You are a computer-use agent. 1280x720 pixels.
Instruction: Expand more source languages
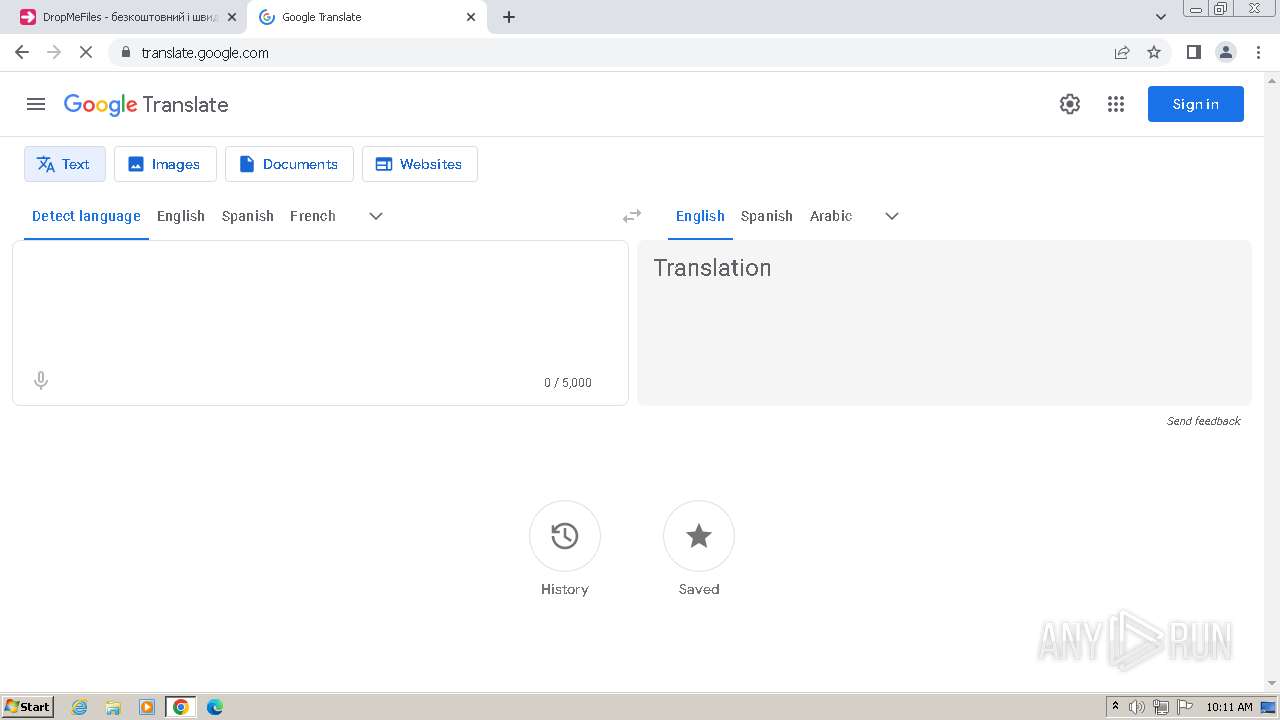[376, 216]
